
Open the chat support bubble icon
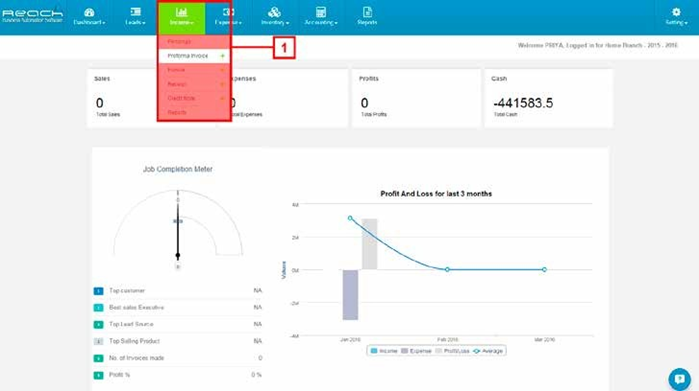click(679, 379)
